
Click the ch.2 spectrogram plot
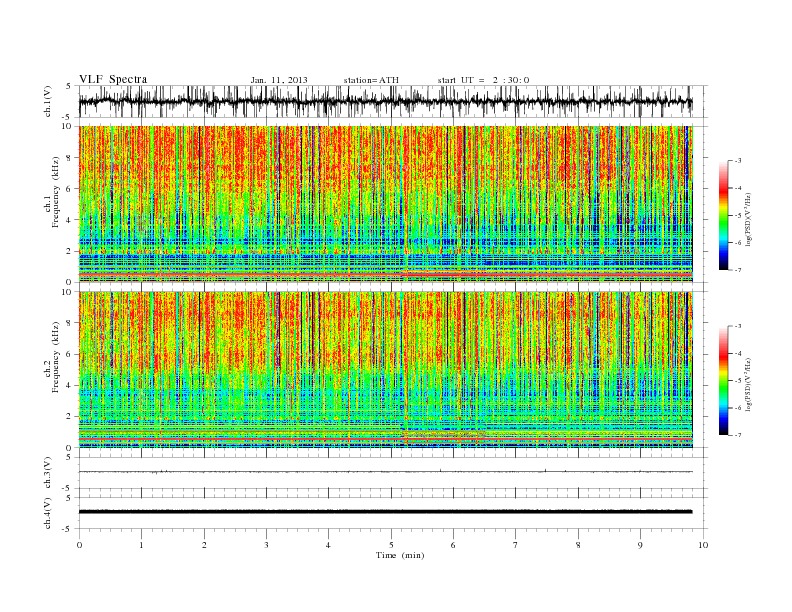386,369
